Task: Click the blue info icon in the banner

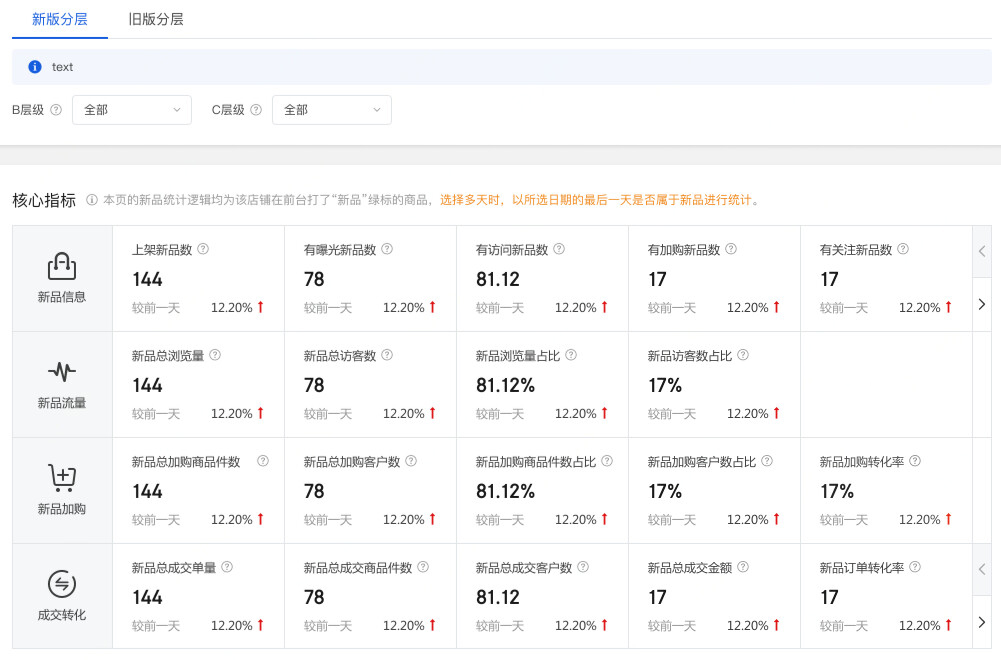Action: [37, 67]
